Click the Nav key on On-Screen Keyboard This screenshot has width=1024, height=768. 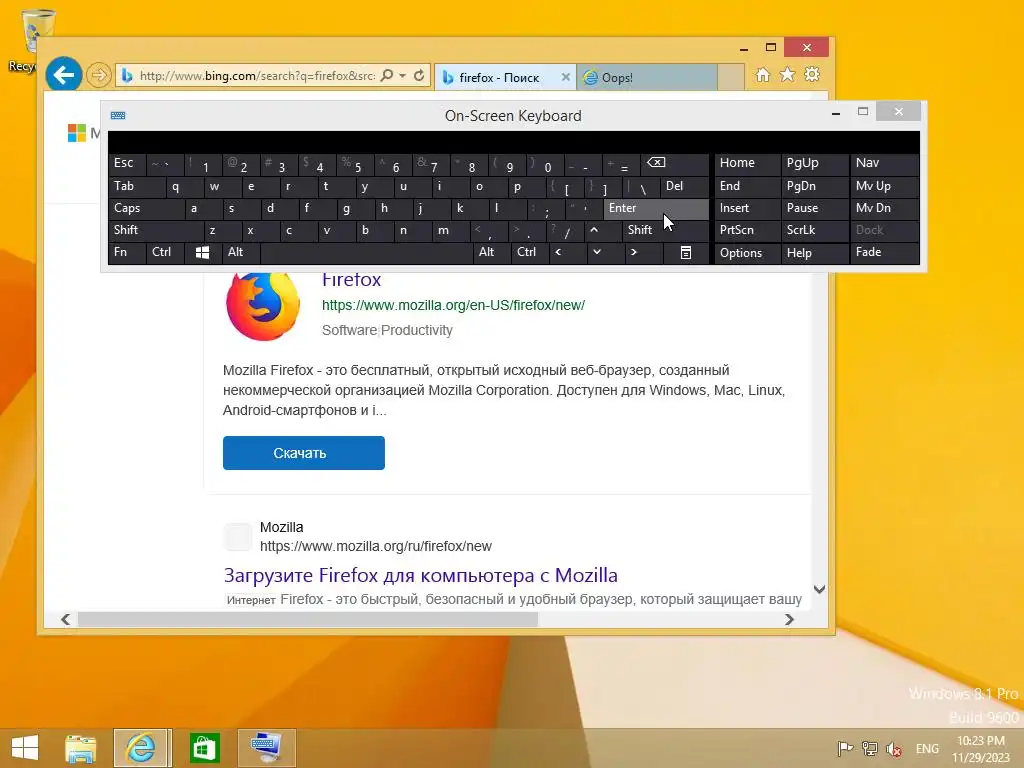coord(884,163)
